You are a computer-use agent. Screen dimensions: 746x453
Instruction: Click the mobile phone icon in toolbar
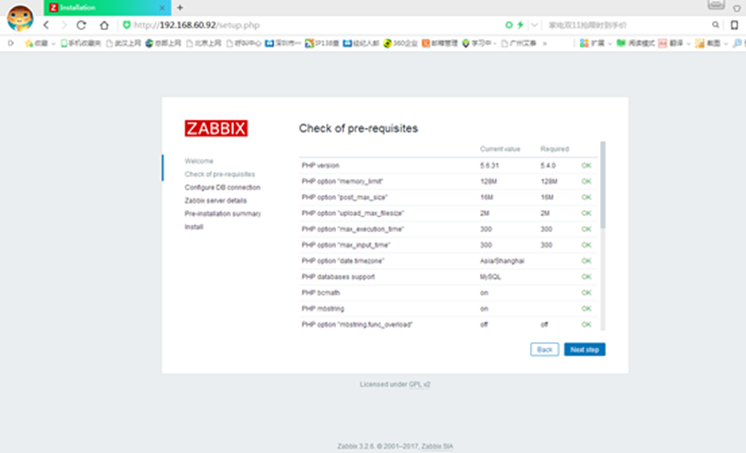[735, 25]
